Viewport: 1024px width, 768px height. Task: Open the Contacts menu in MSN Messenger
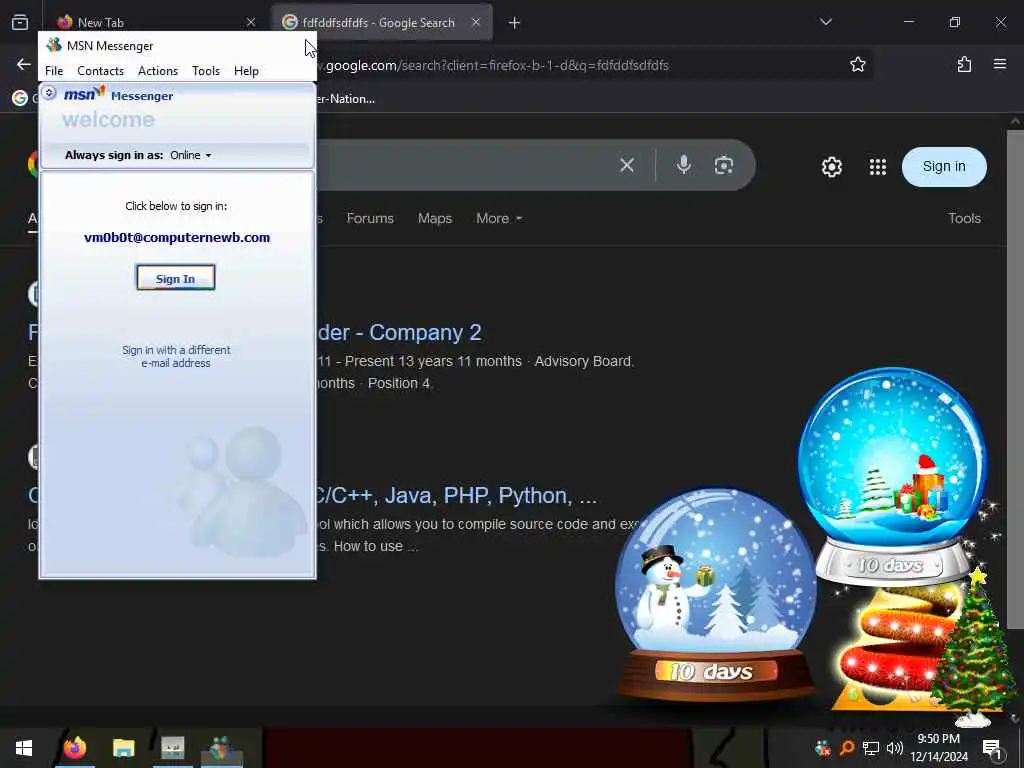click(x=100, y=71)
